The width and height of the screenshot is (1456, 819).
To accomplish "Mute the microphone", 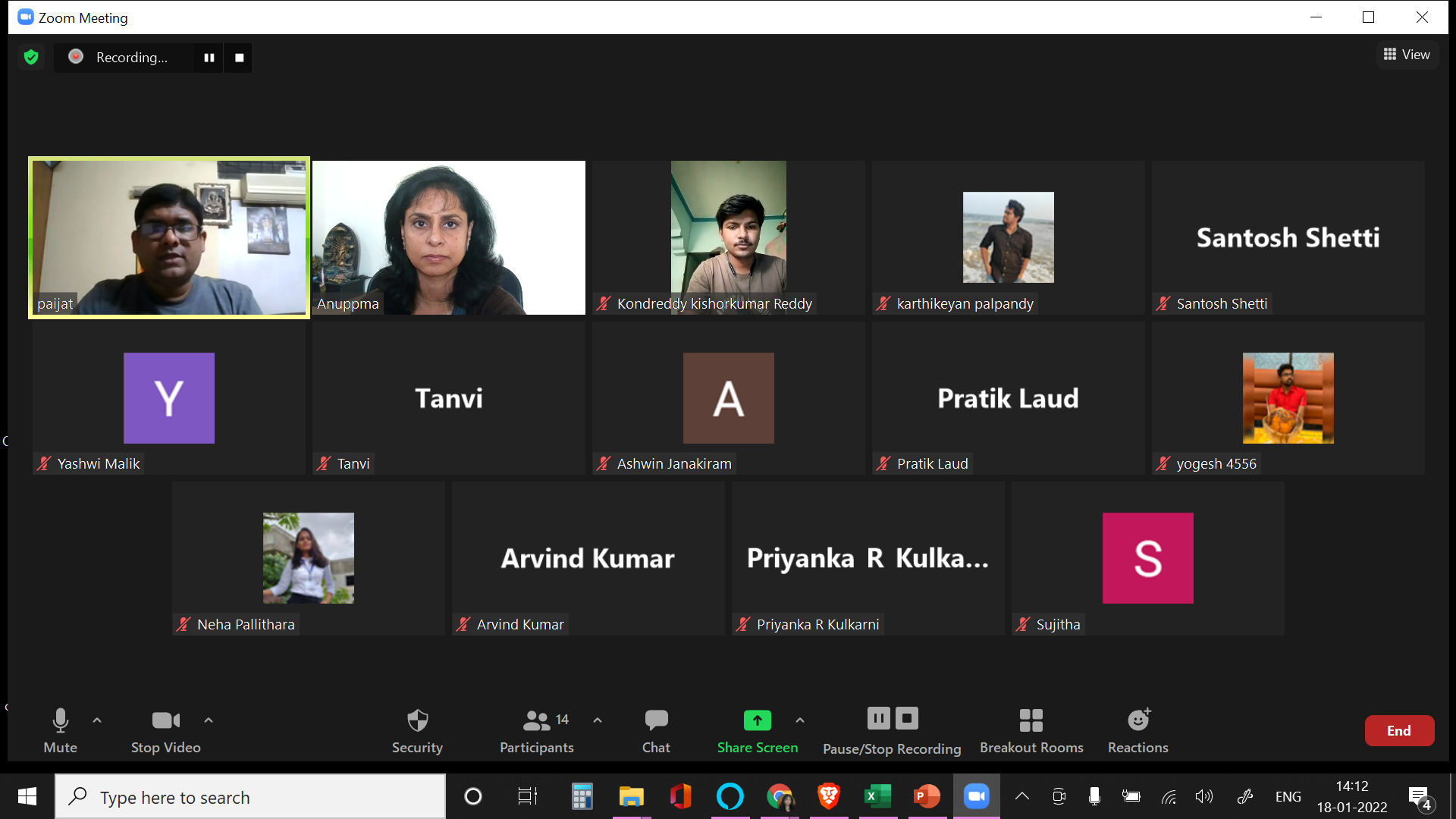I will (x=60, y=730).
